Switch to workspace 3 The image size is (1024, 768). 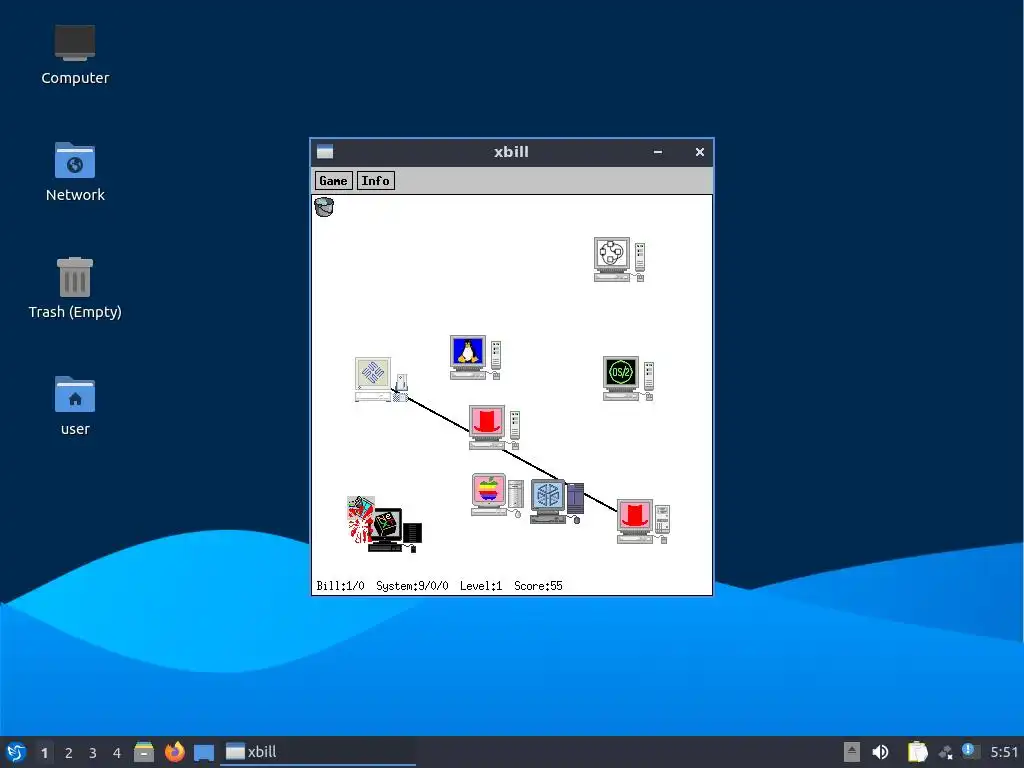click(93, 752)
